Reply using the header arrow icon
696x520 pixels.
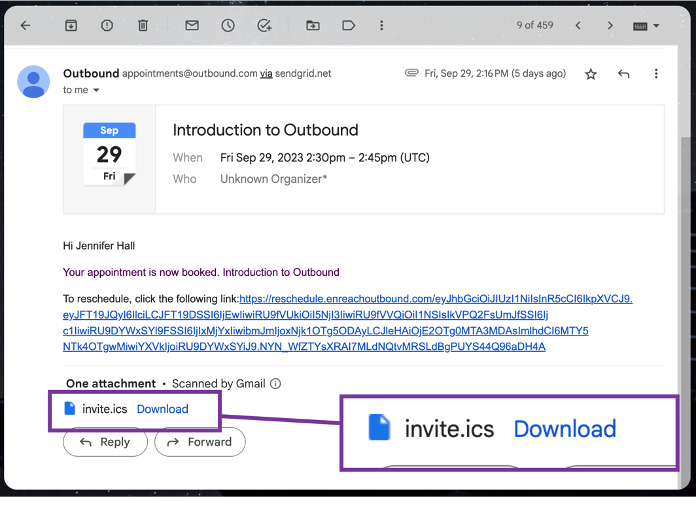click(x=624, y=74)
